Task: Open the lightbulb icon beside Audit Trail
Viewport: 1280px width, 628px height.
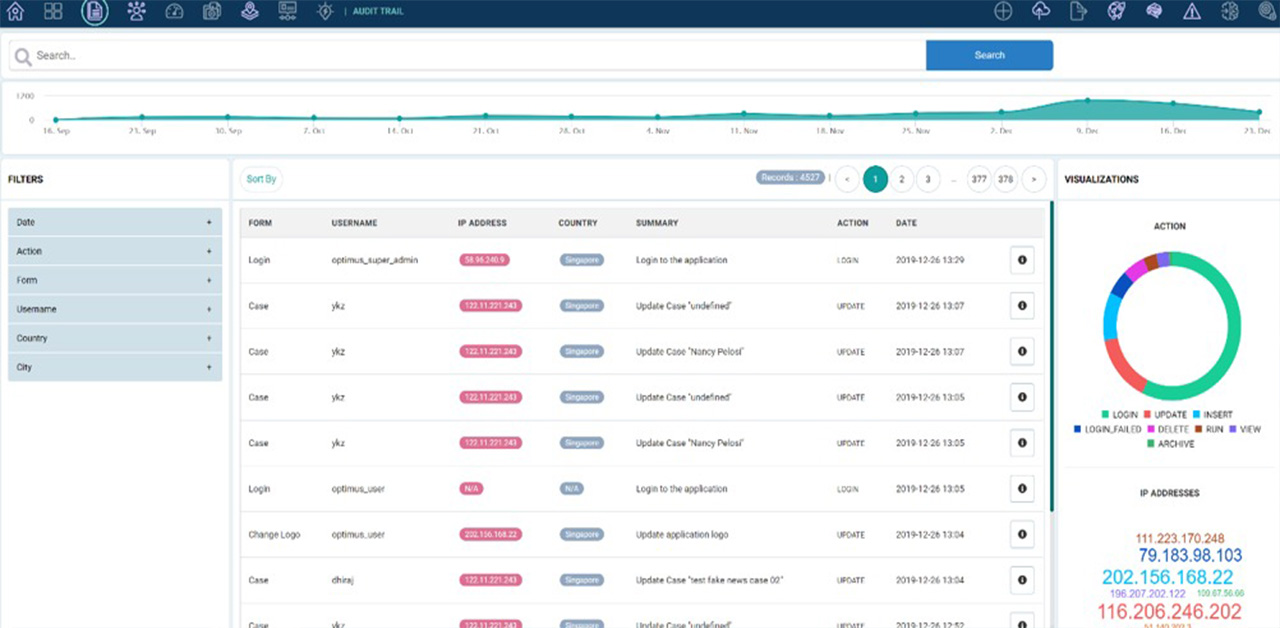Action: [324, 11]
